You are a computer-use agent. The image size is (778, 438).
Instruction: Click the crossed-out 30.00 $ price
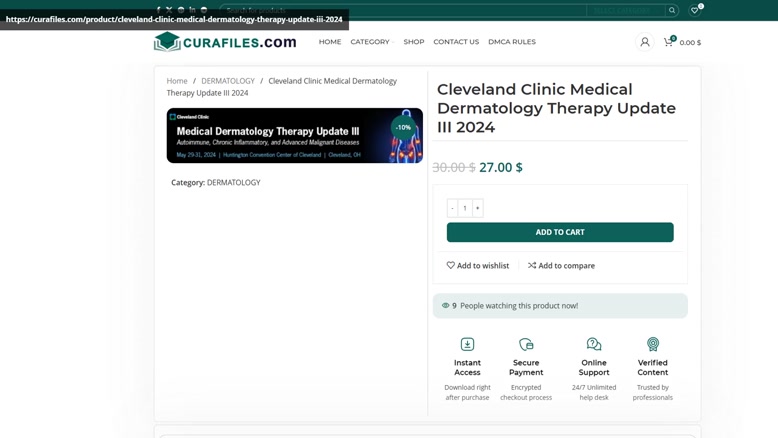point(454,167)
